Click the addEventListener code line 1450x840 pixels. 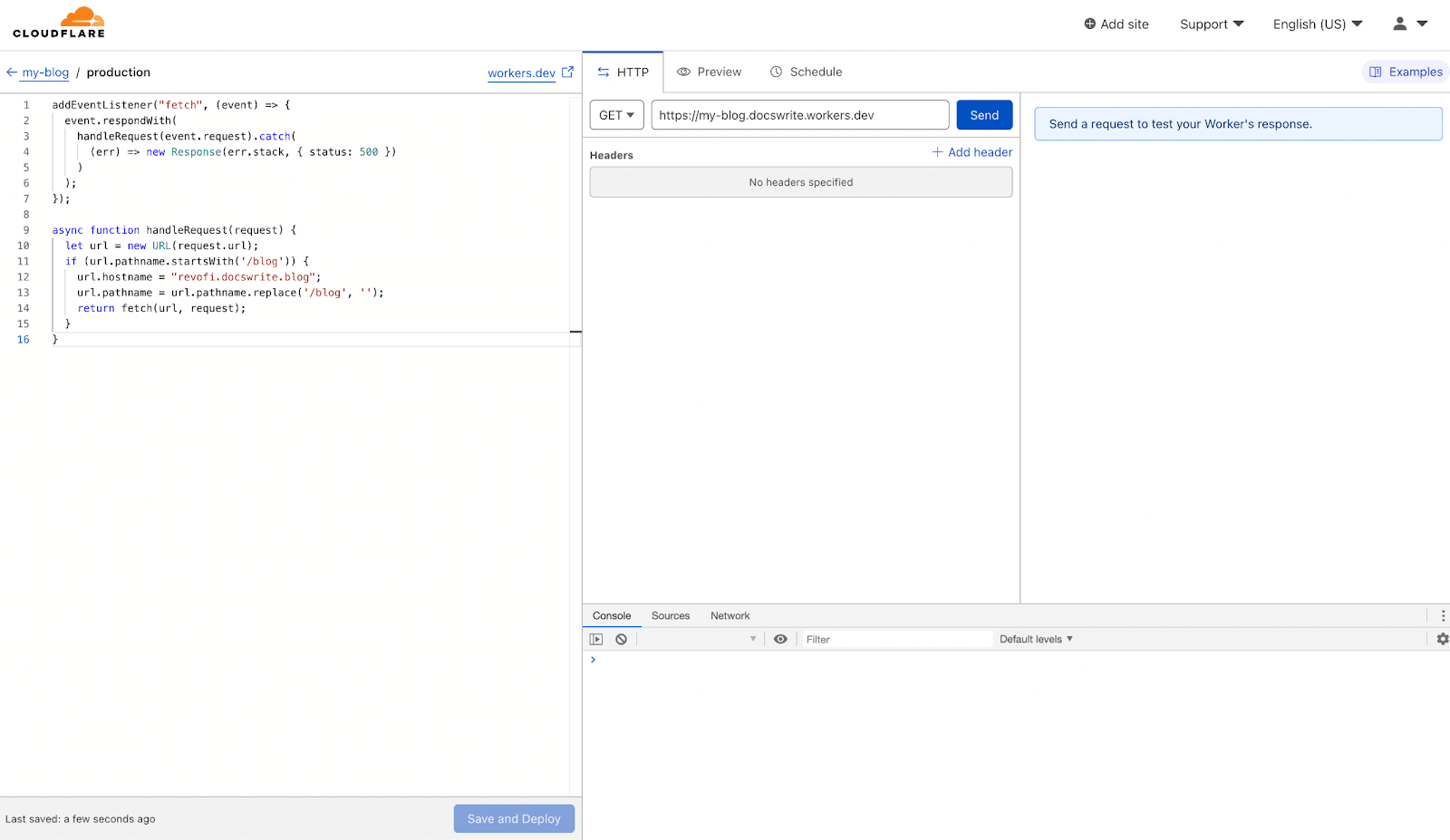tap(171, 105)
